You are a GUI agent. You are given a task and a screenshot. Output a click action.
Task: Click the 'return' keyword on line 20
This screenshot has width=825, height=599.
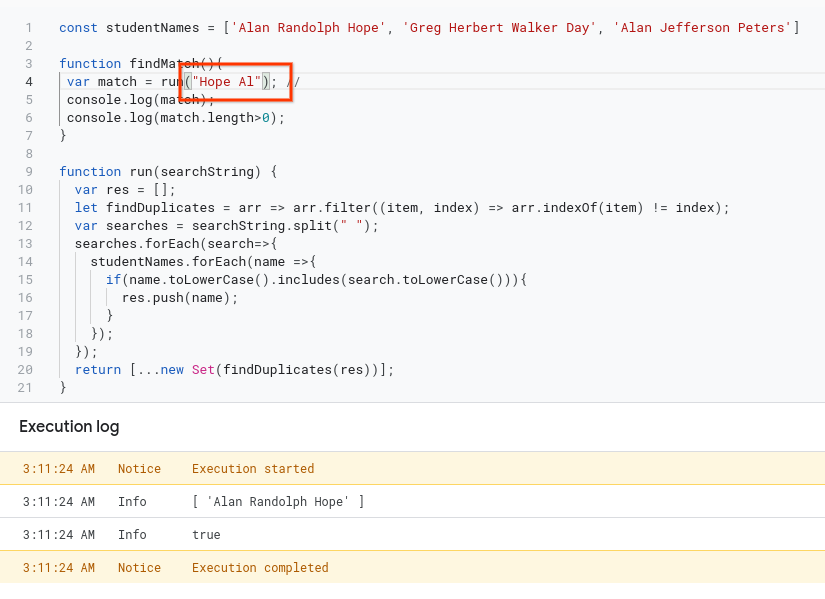coord(98,370)
